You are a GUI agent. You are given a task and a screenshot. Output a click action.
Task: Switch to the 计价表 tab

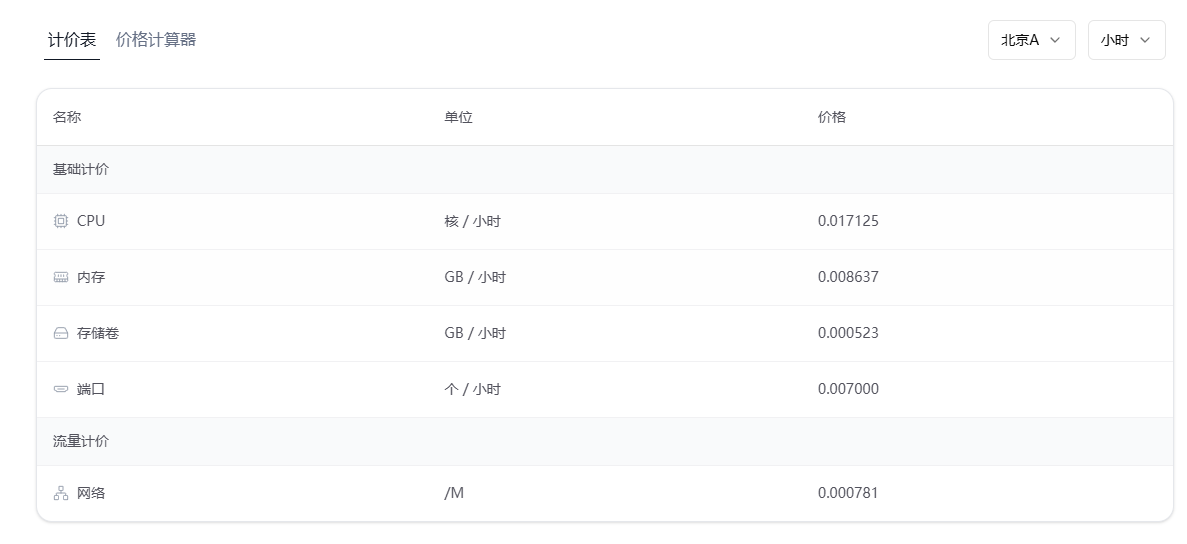point(72,40)
